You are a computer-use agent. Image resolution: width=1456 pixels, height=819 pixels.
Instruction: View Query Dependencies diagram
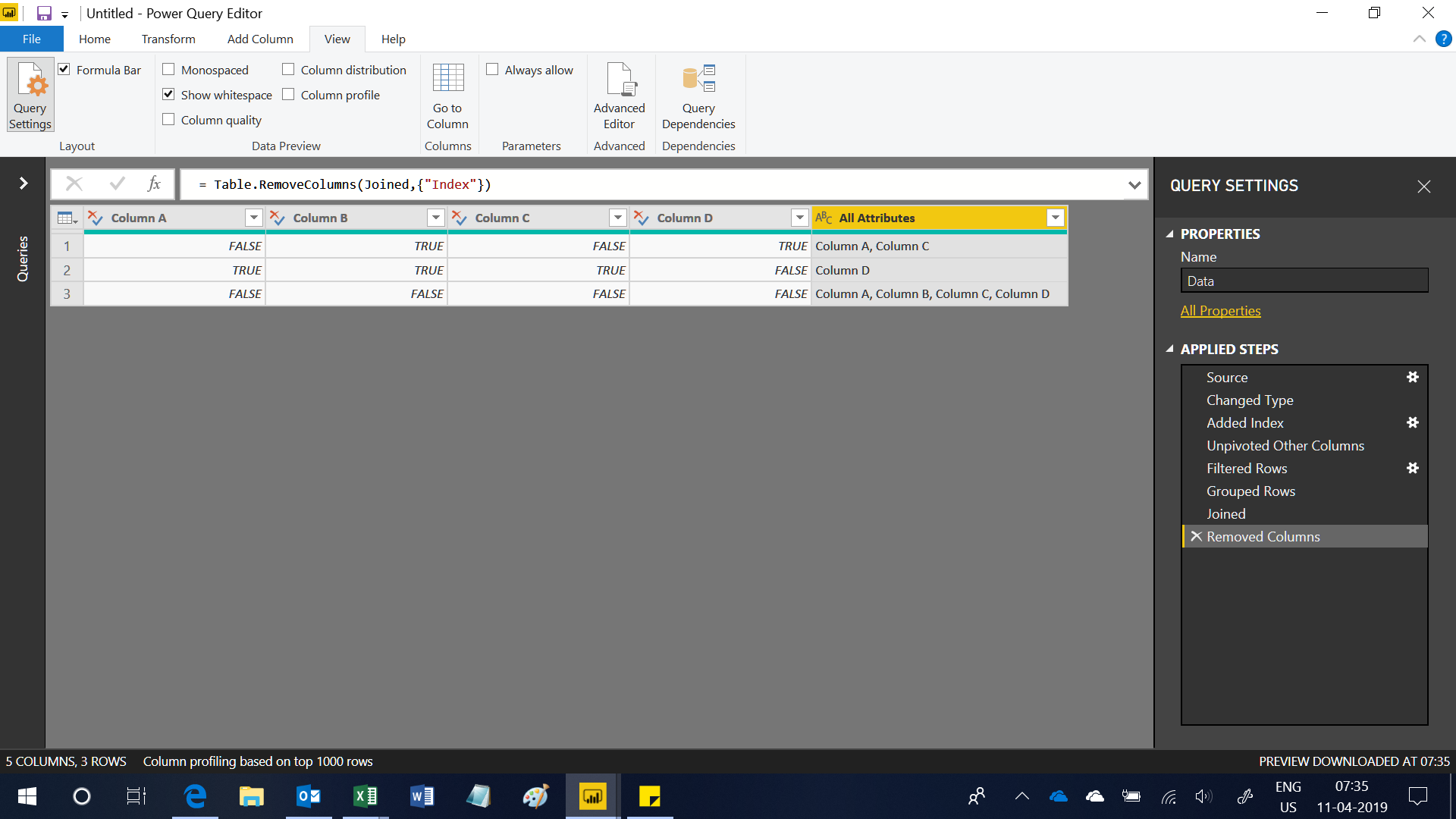pyautogui.click(x=698, y=96)
